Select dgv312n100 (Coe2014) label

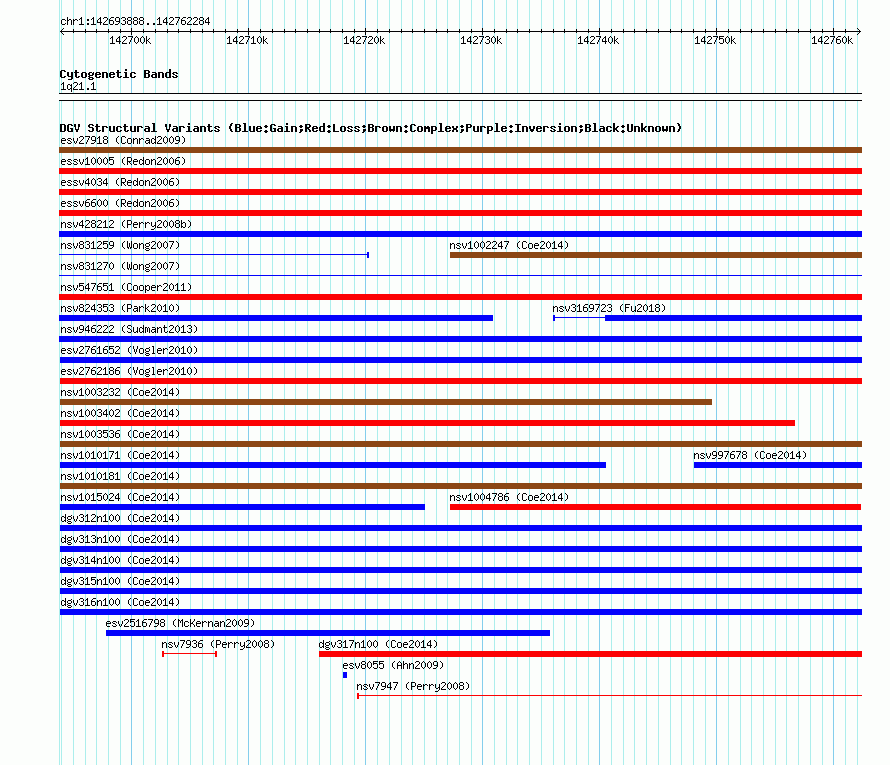pos(120,518)
